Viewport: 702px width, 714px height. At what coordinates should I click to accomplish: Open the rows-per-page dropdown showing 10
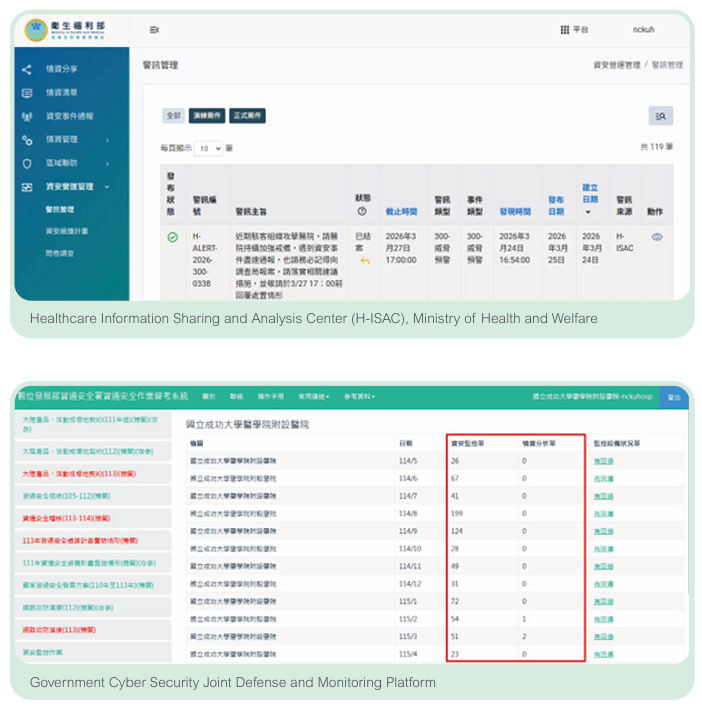(209, 148)
